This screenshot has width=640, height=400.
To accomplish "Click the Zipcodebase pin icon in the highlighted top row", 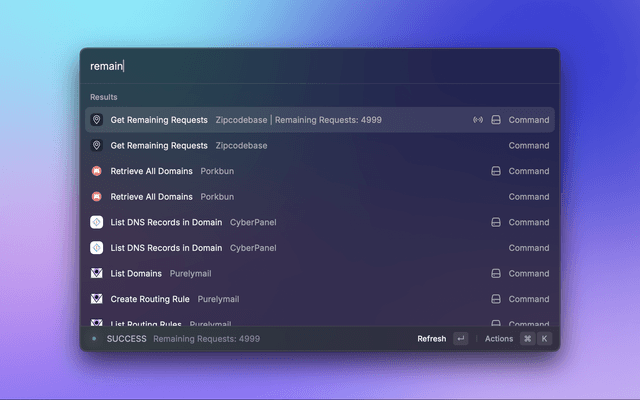I will pos(97,120).
